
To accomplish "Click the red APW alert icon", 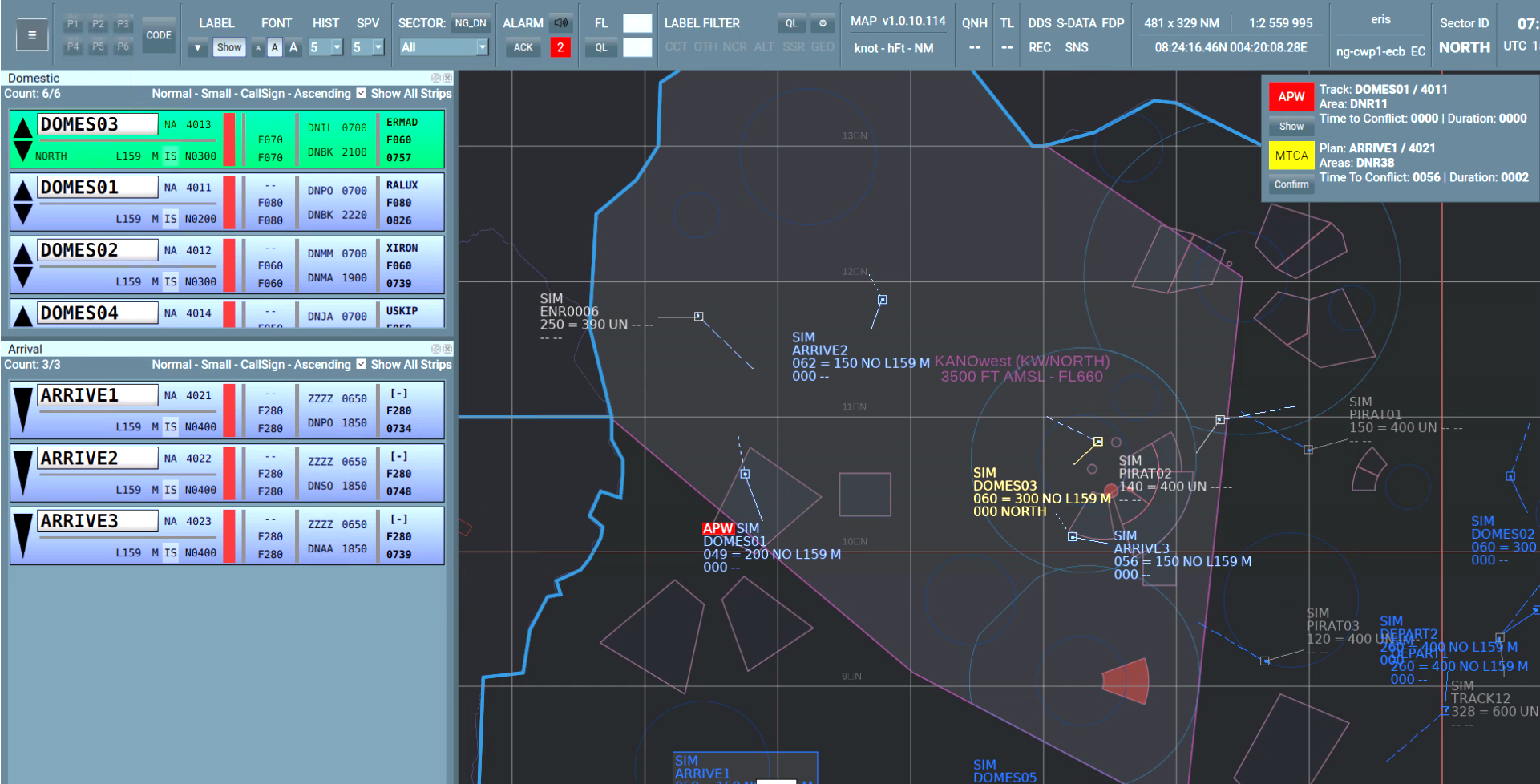I will 1291,97.
